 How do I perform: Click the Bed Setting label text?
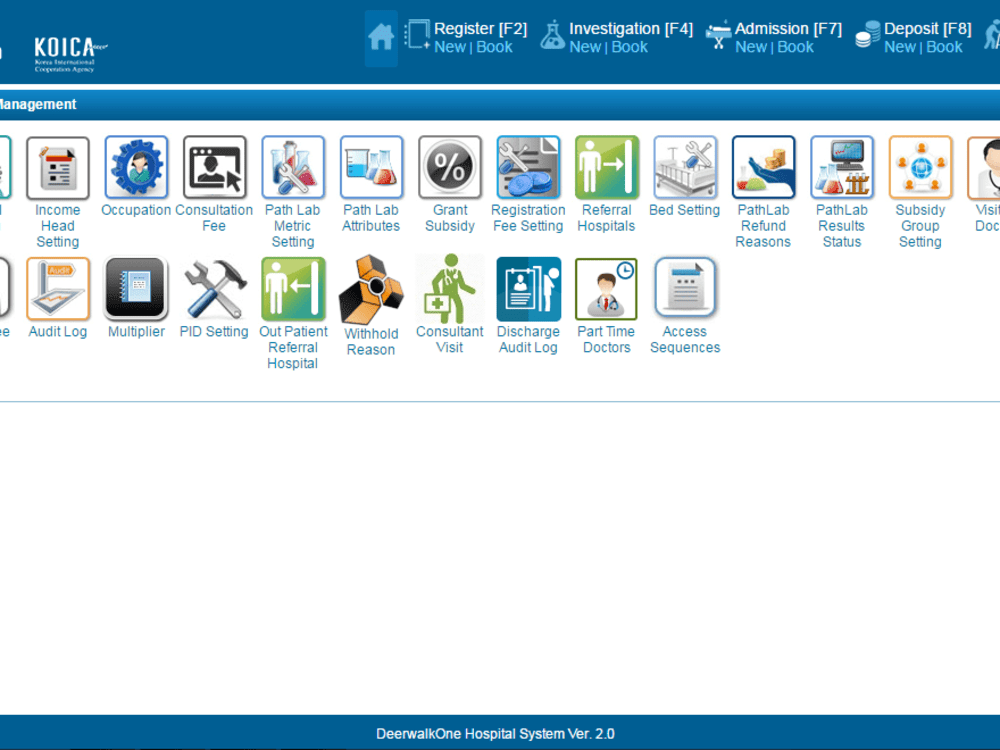(684, 210)
